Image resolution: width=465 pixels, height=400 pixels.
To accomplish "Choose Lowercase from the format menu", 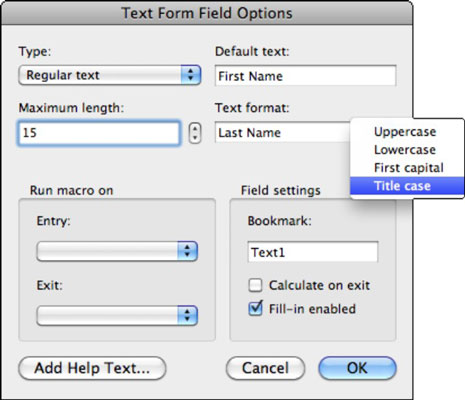I will [407, 150].
